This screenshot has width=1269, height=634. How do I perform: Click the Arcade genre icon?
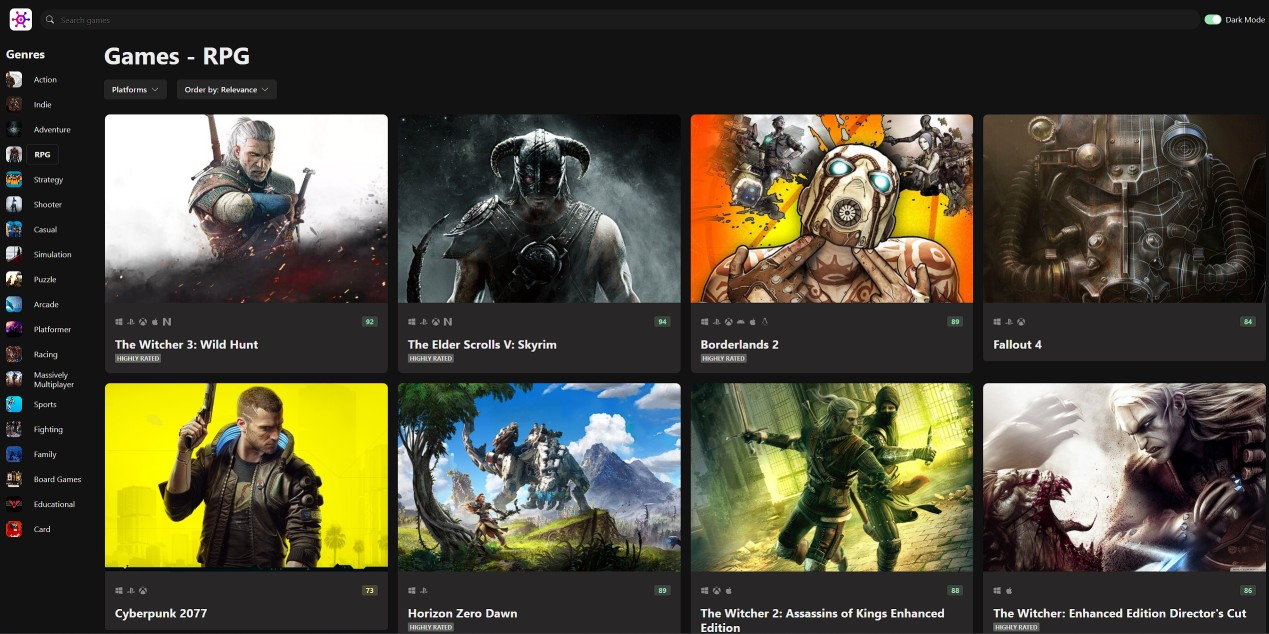(14, 304)
